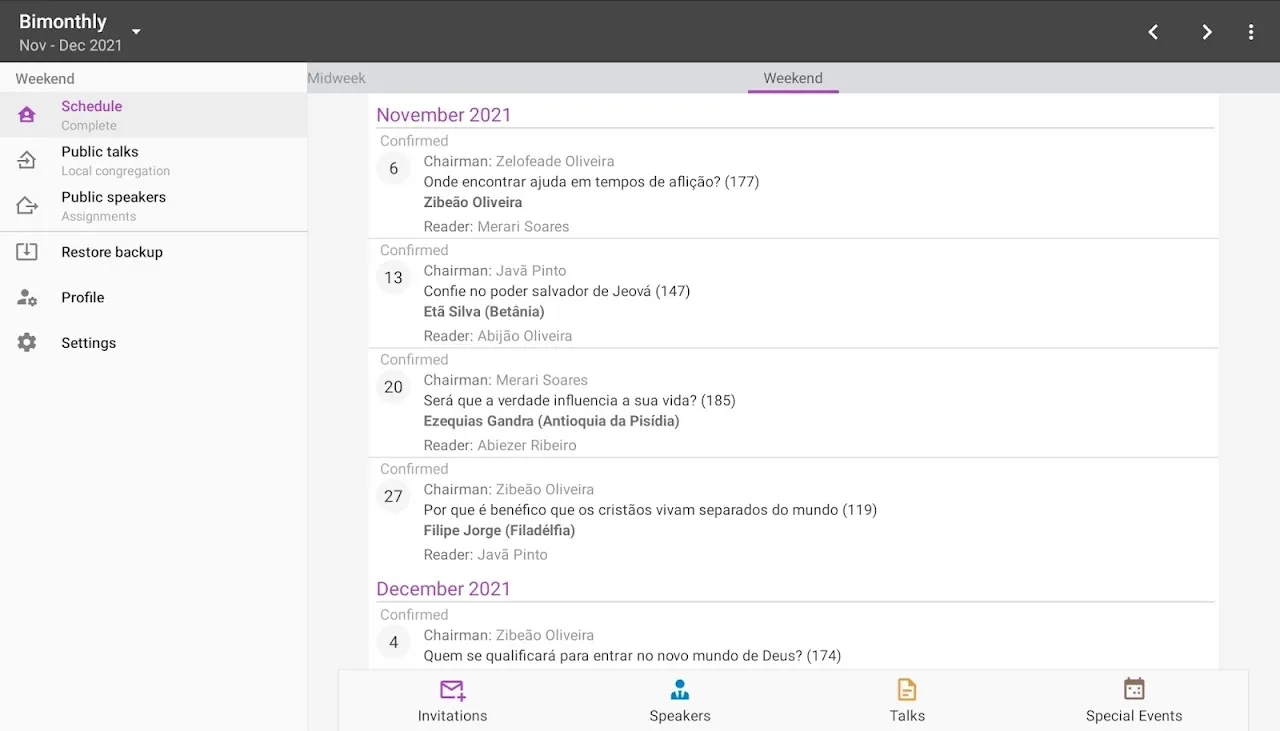Open the Settings entry label
This screenshot has width=1280, height=731.
pos(89,343)
